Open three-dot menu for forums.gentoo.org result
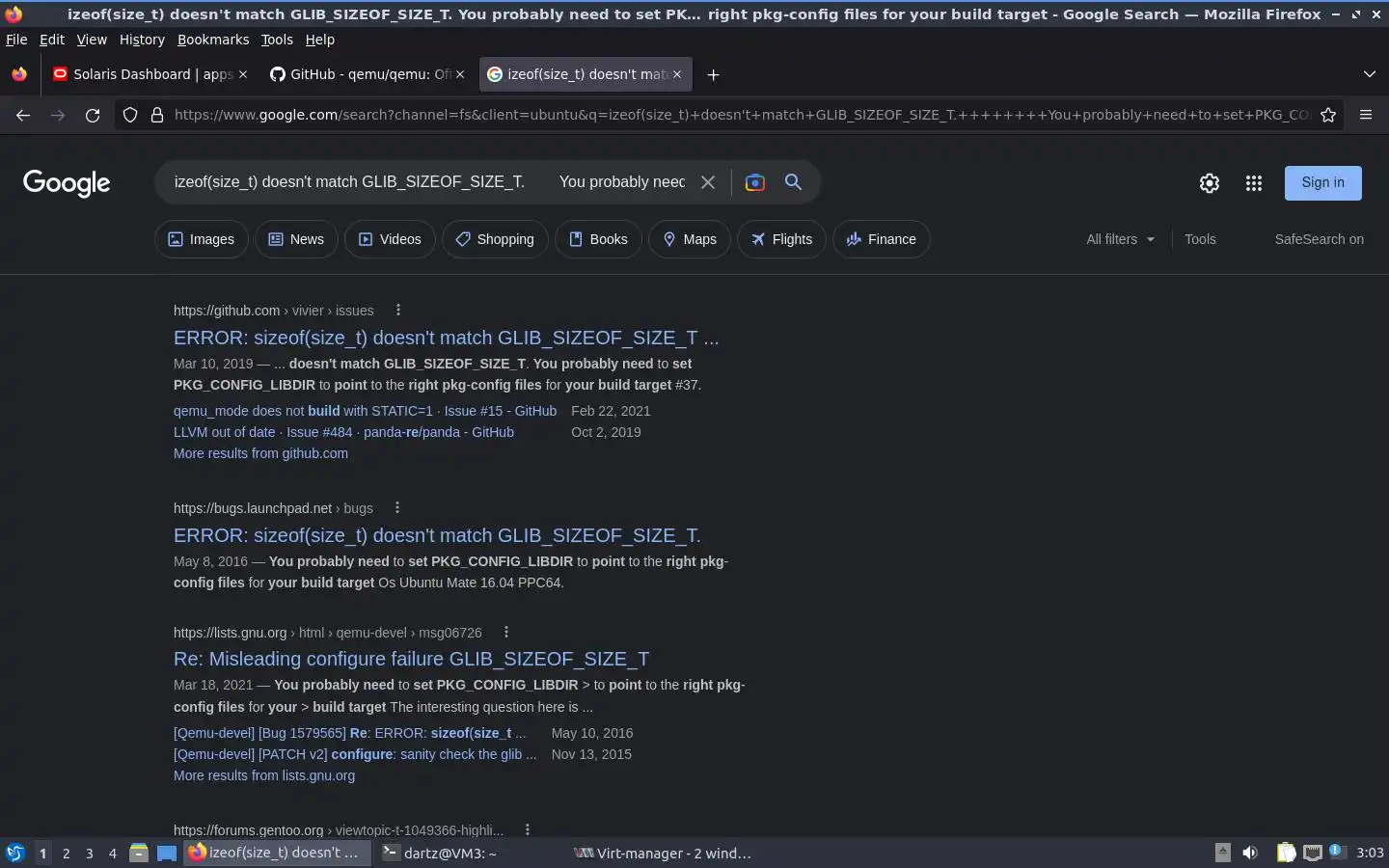 (527, 829)
